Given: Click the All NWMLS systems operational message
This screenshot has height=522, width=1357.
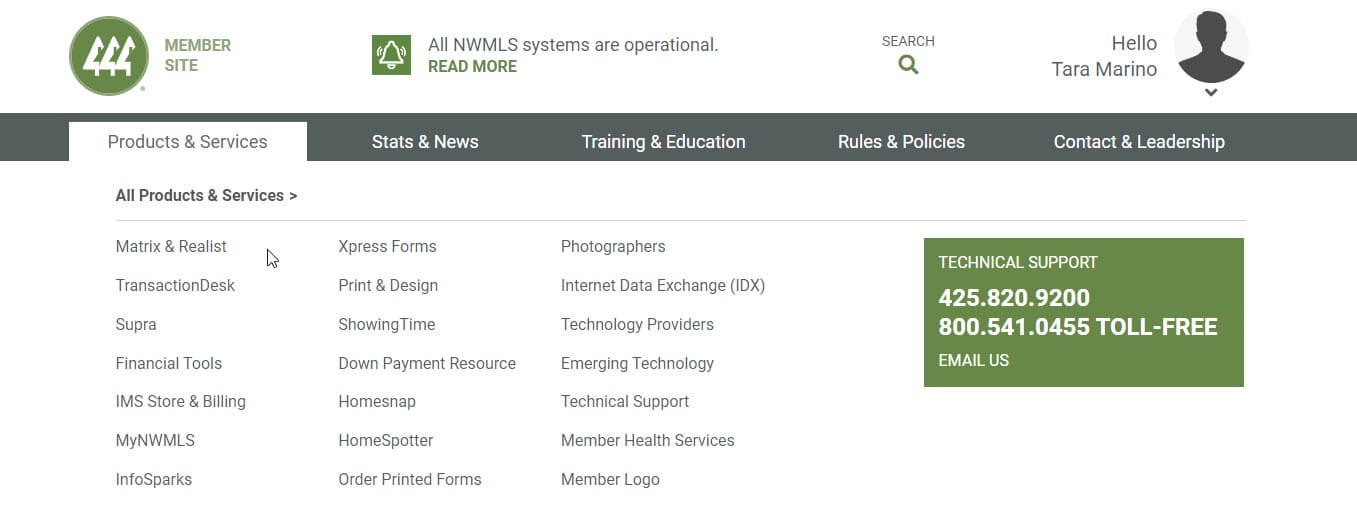Looking at the screenshot, I should click(573, 45).
